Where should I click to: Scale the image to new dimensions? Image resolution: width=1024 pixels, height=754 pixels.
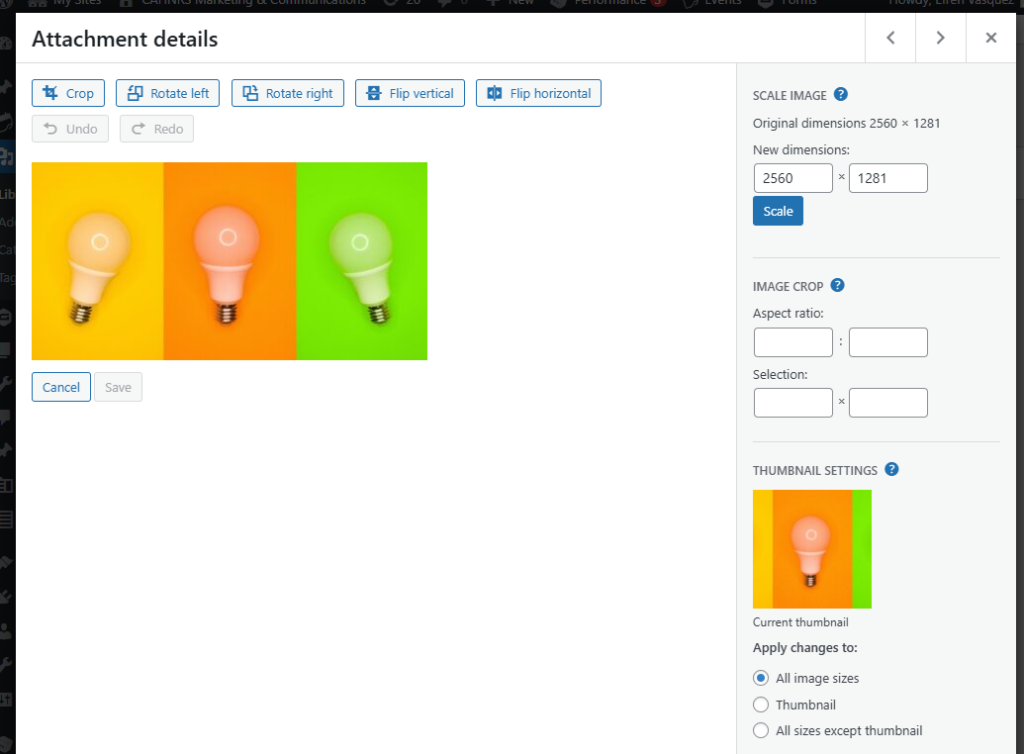click(x=778, y=210)
